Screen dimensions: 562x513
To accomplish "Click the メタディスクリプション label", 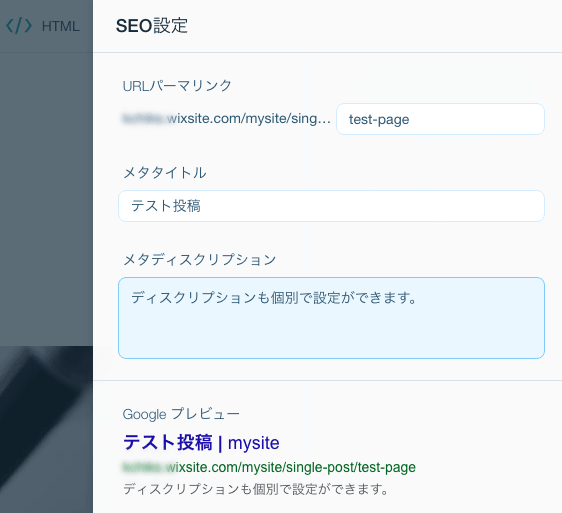I will click(x=200, y=260).
